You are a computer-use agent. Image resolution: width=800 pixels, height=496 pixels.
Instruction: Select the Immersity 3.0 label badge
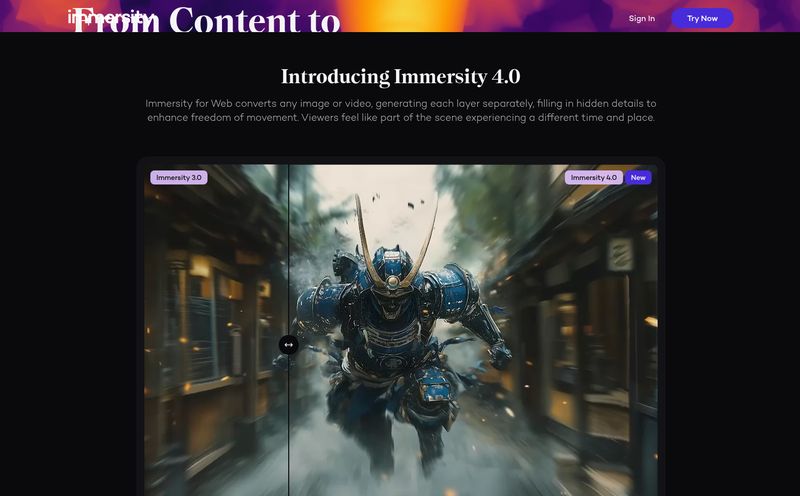(x=179, y=178)
